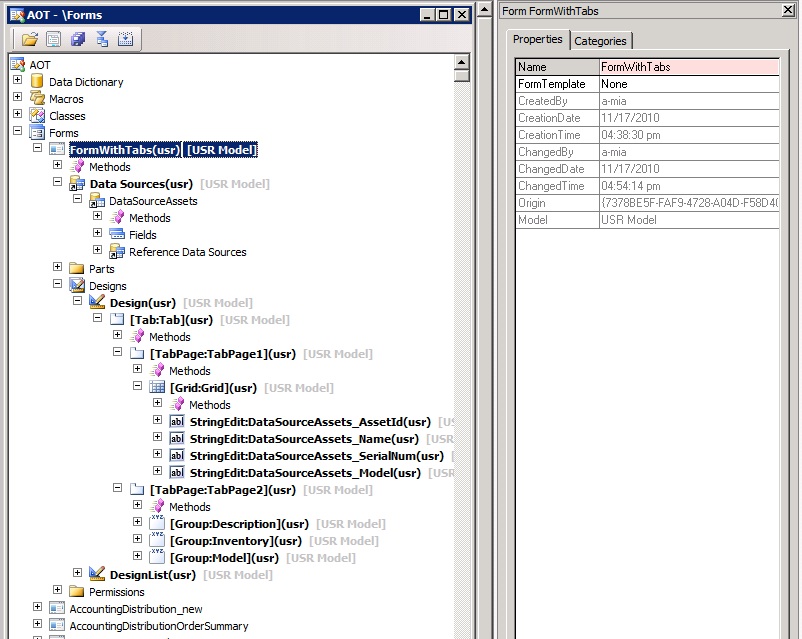The height and width of the screenshot is (639, 802).
Task: Click the DesignList(usr) pencil icon
Action: (x=97, y=574)
